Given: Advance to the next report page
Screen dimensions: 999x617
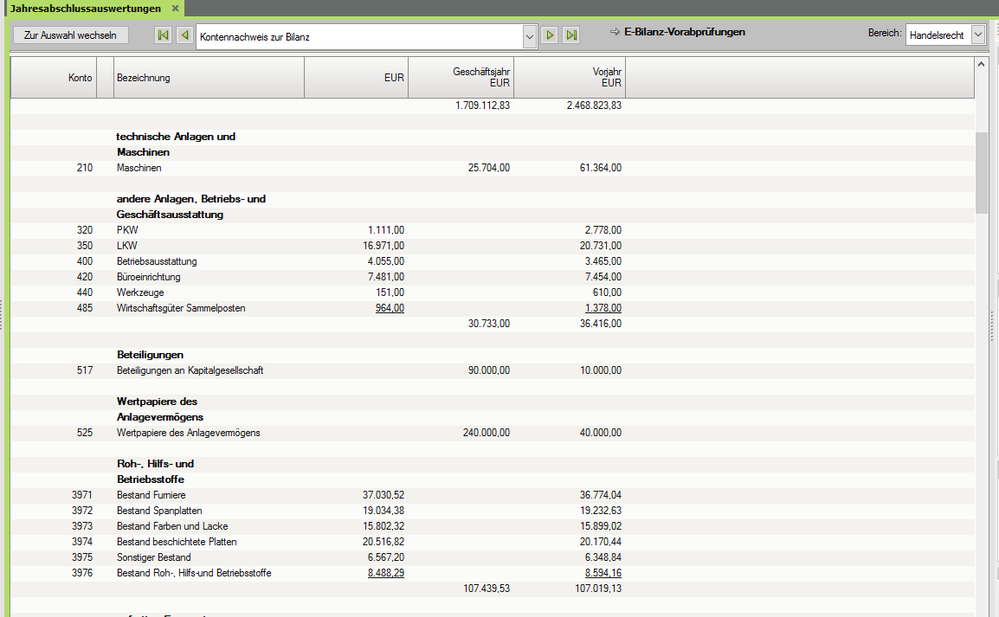Looking at the screenshot, I should coord(550,35).
